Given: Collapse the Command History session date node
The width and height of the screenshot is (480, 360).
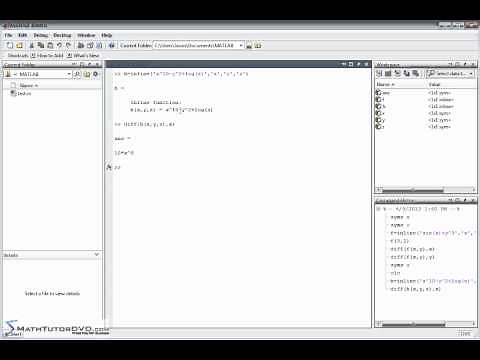Looking at the screenshot, I should click(x=378, y=209).
